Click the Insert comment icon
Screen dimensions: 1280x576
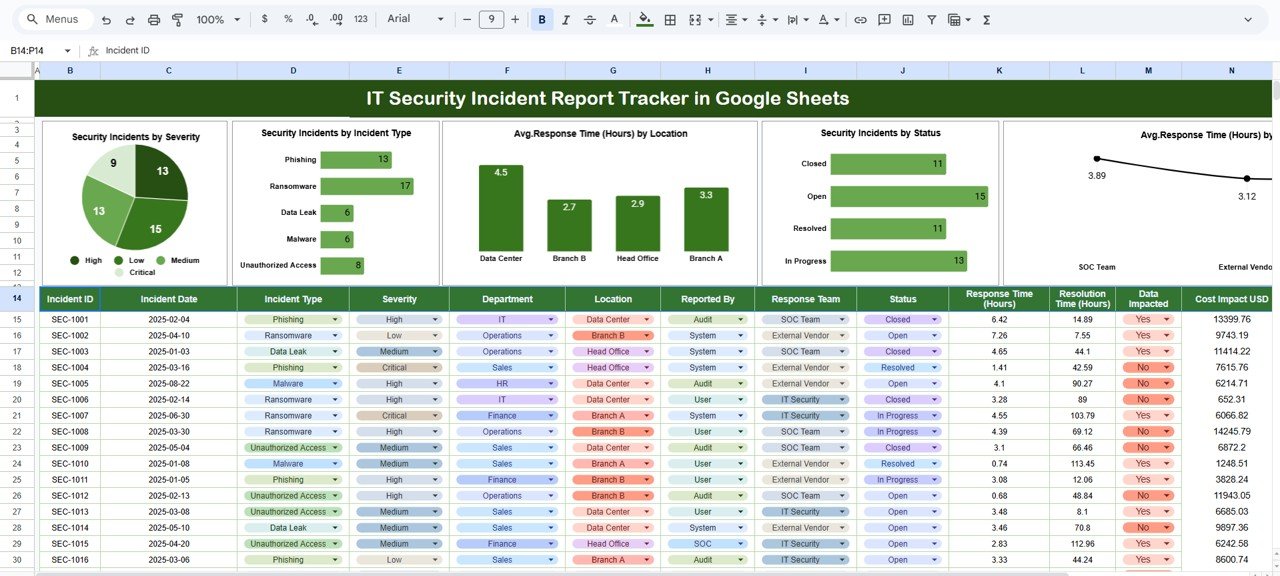(884, 19)
